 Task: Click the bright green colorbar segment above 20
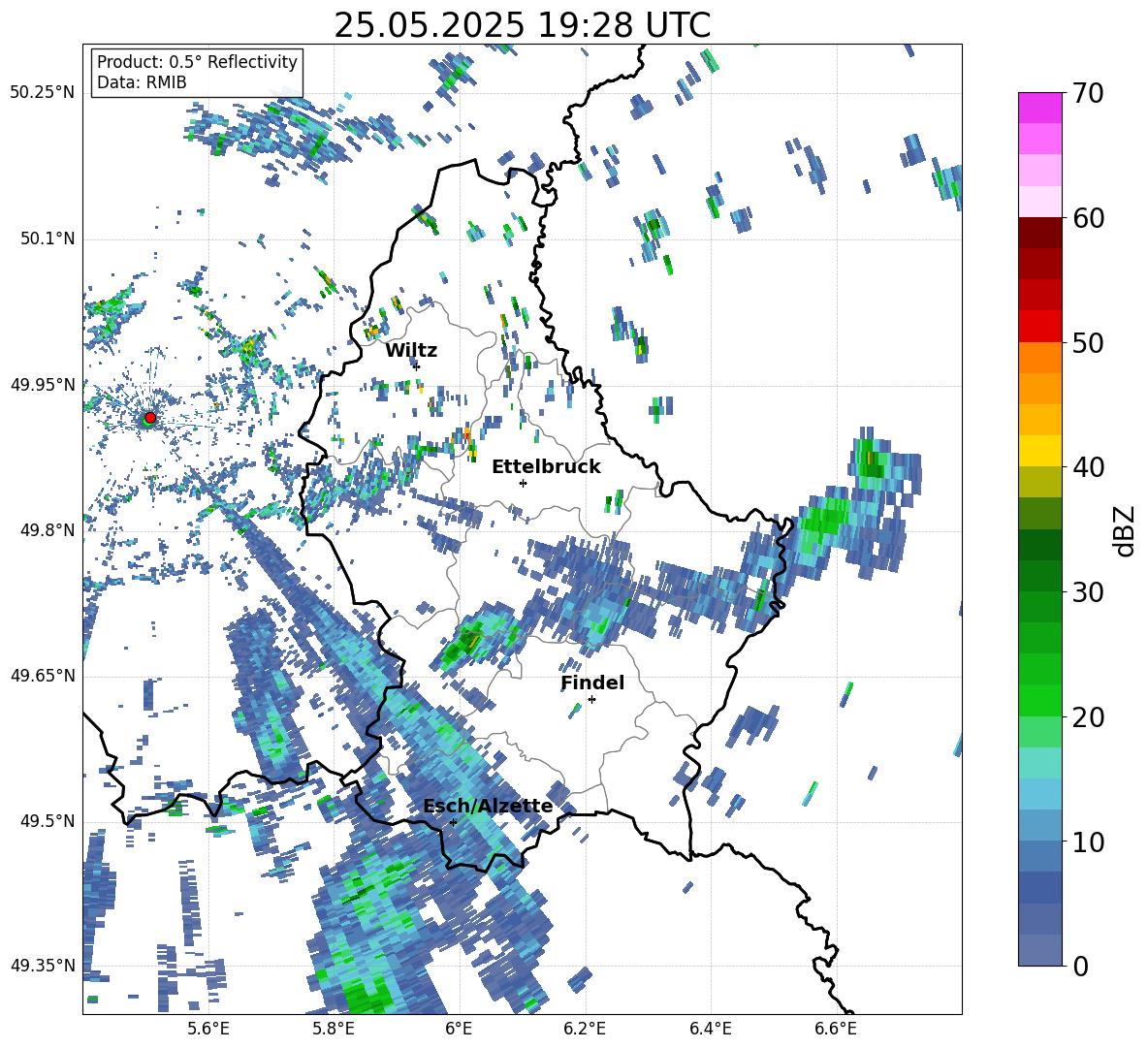coord(1039,700)
